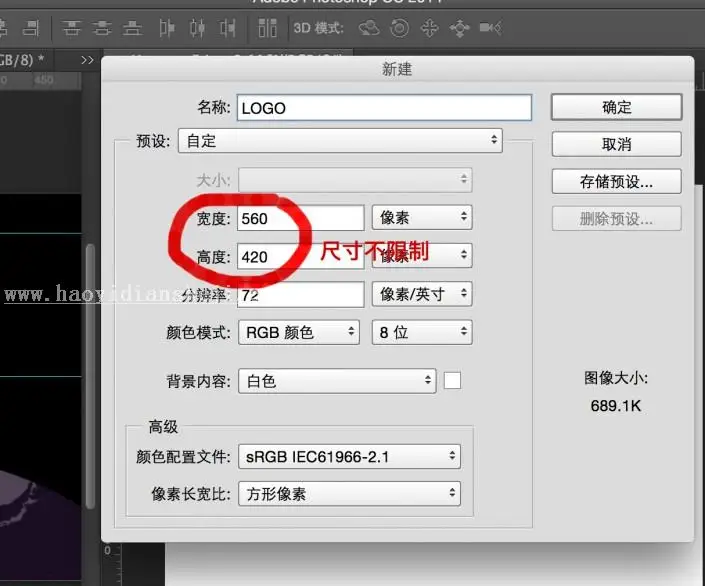Click the white background color swatch
This screenshot has height=586, width=705.
[x=452, y=380]
